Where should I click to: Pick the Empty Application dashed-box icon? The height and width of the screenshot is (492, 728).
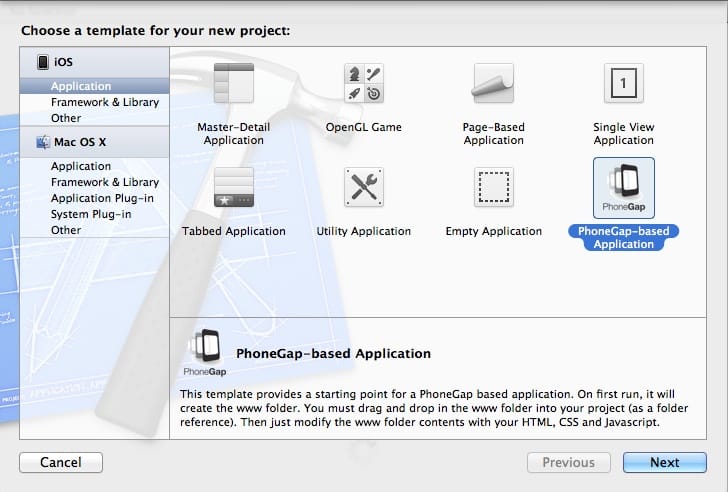(x=494, y=187)
